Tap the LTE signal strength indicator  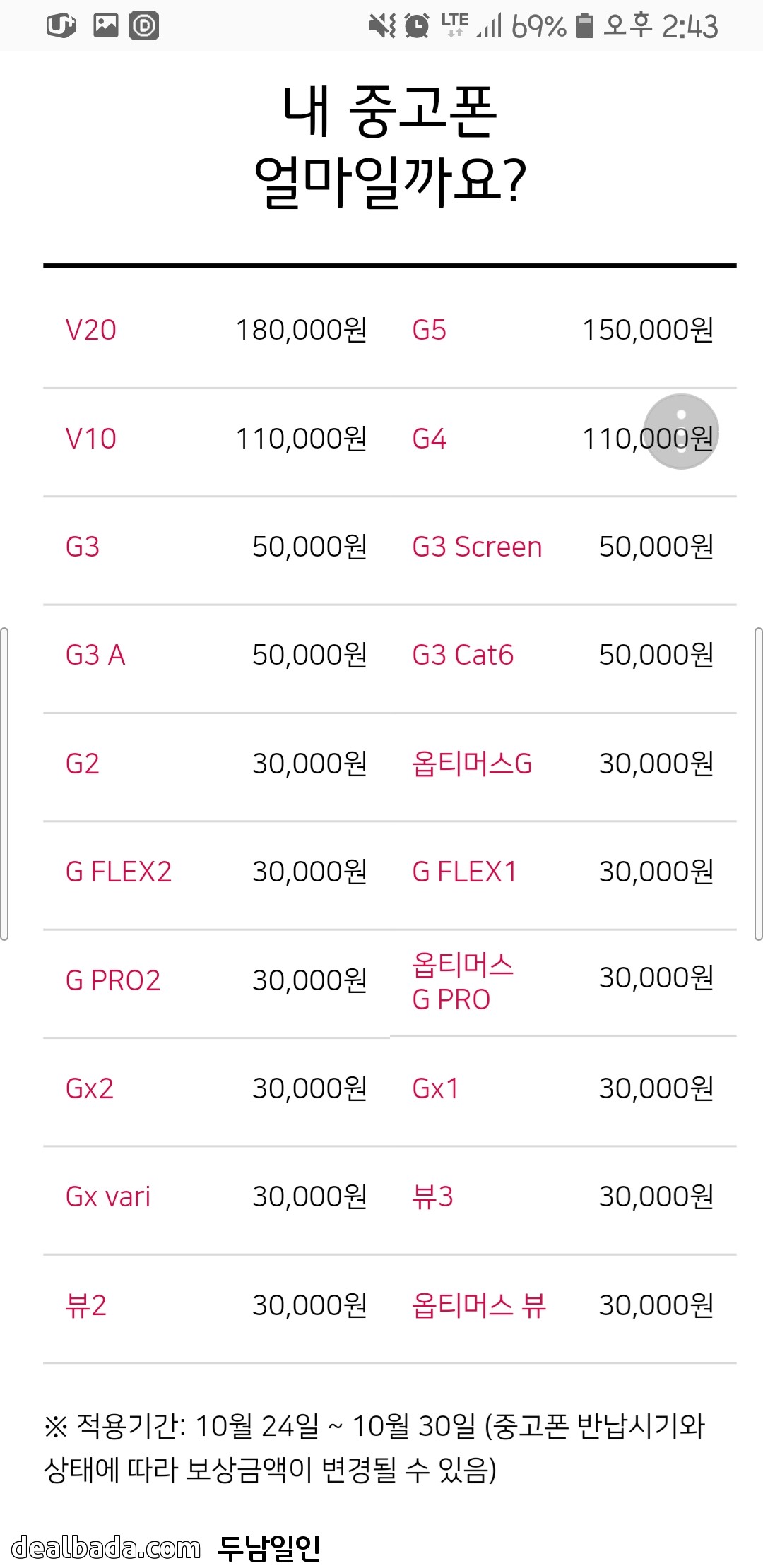pyautogui.click(x=472, y=25)
